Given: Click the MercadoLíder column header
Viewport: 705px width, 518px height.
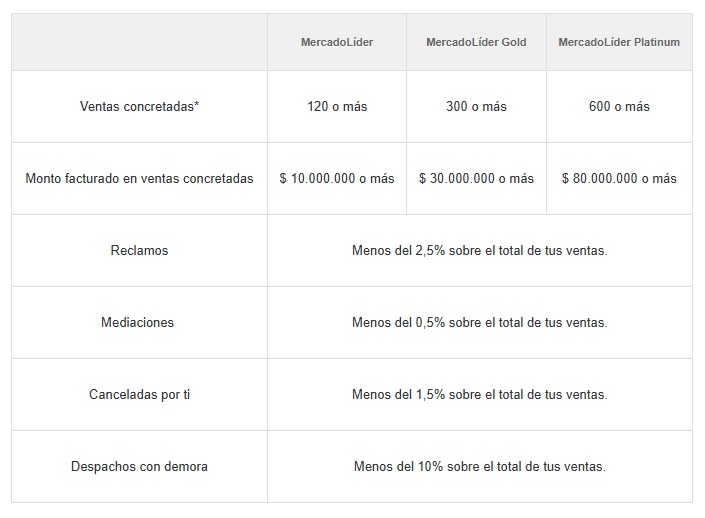Looking at the screenshot, I should (337, 42).
